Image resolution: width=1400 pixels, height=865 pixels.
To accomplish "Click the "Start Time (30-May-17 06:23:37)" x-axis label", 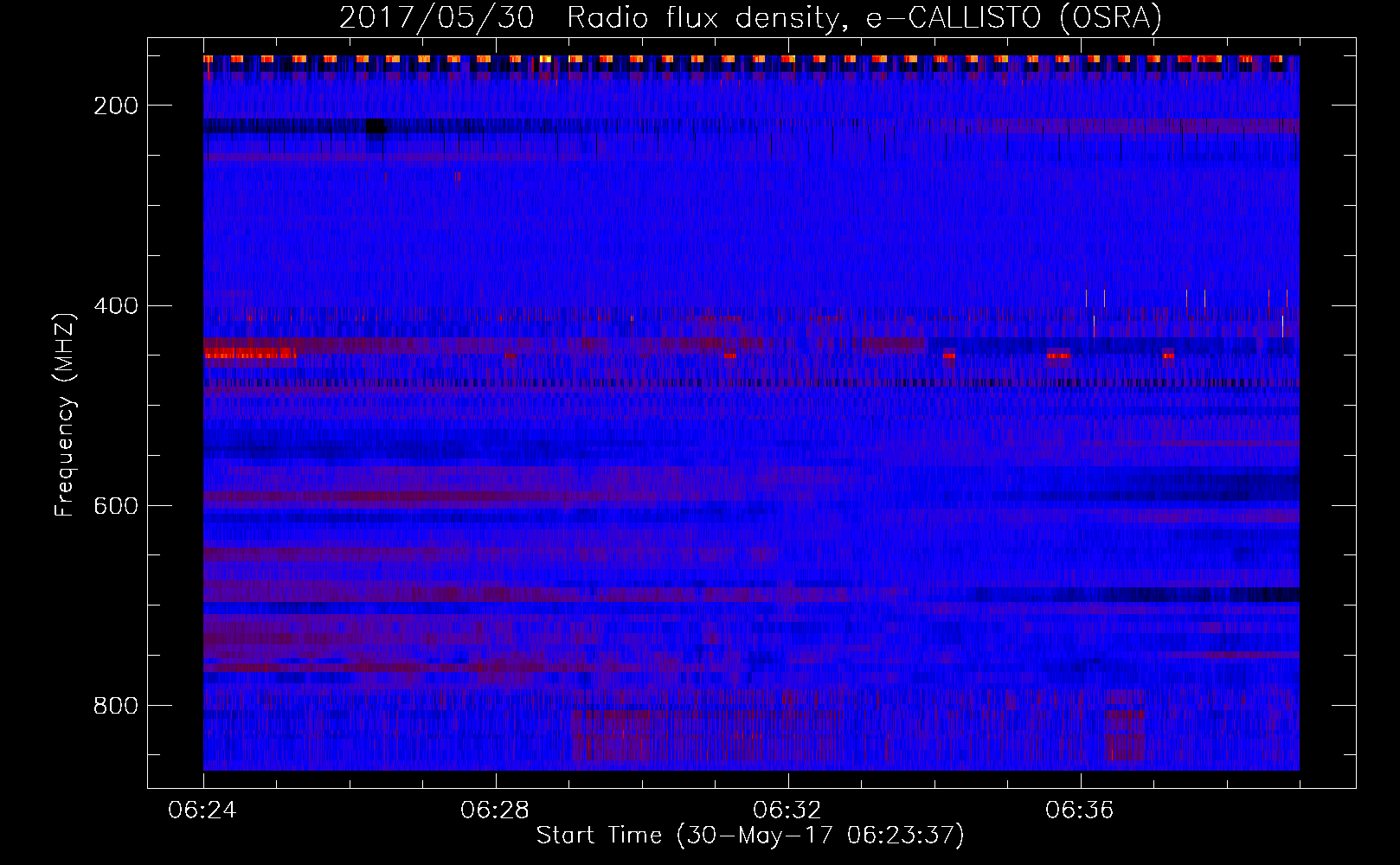I will pyautogui.click(x=750, y=836).
